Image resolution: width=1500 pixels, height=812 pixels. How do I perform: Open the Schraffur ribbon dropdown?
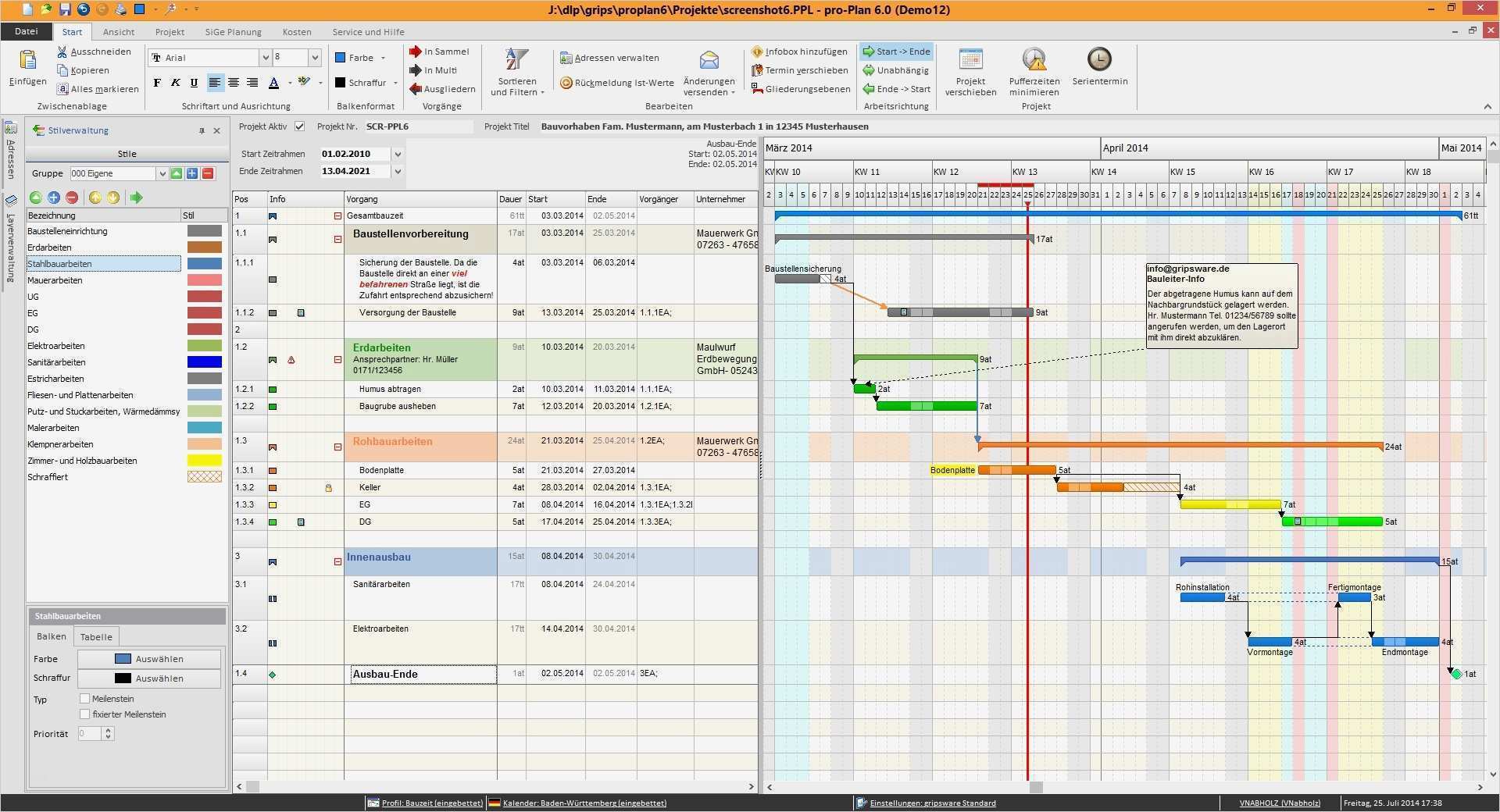[x=395, y=83]
